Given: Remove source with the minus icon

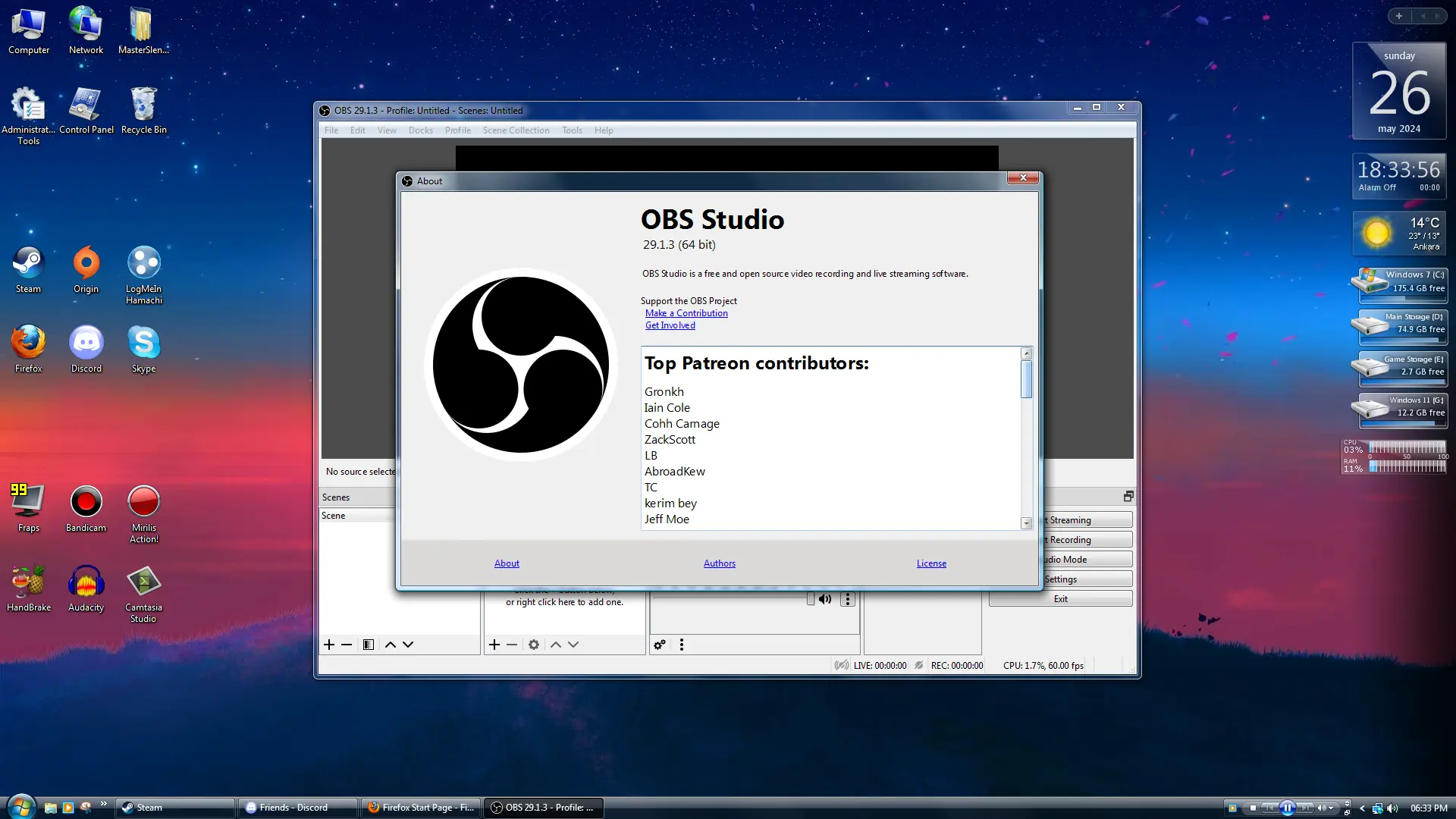Looking at the screenshot, I should pyautogui.click(x=512, y=645).
